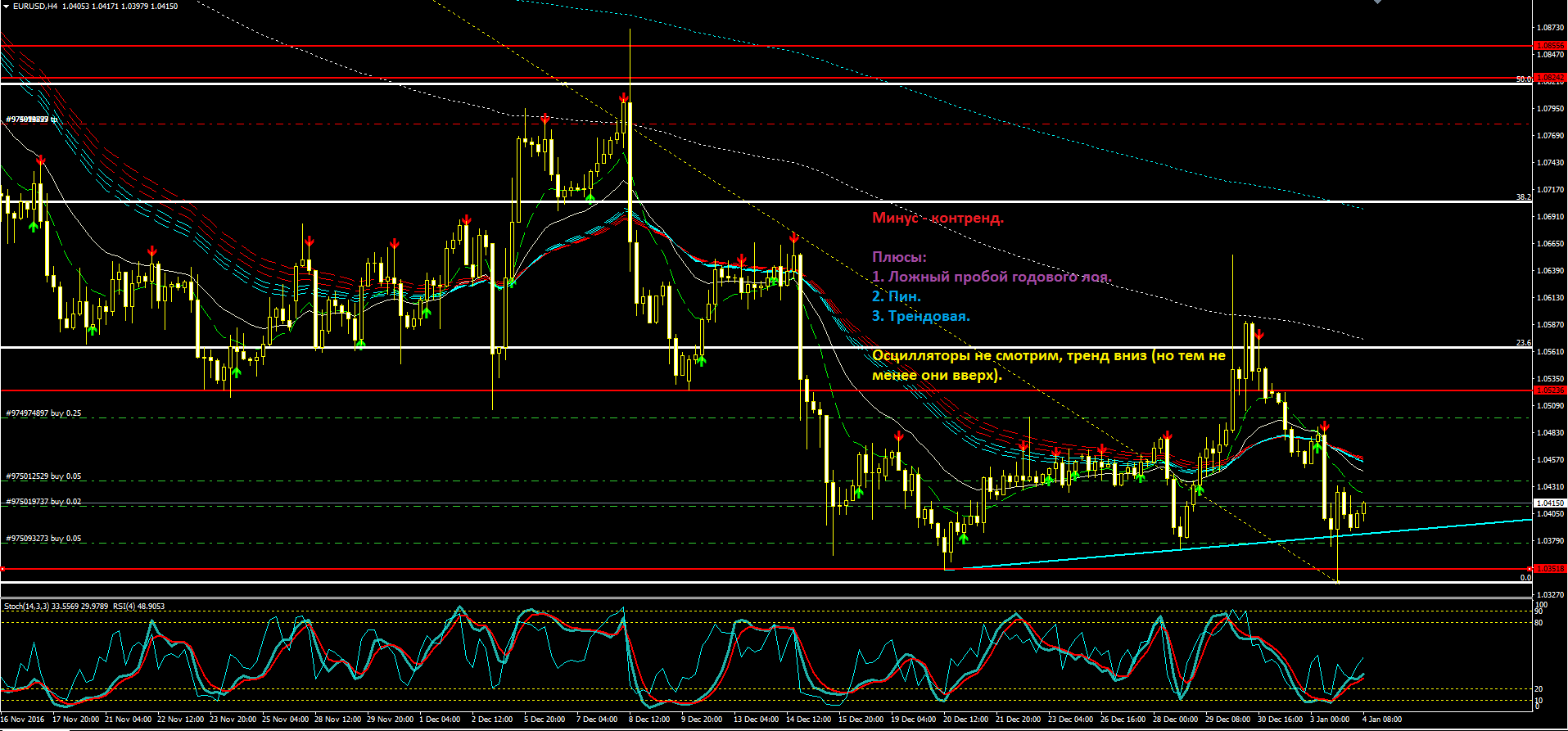1568x731 pixels.
Task: Click the '8 Dec 12:00' time label
Action: [649, 720]
